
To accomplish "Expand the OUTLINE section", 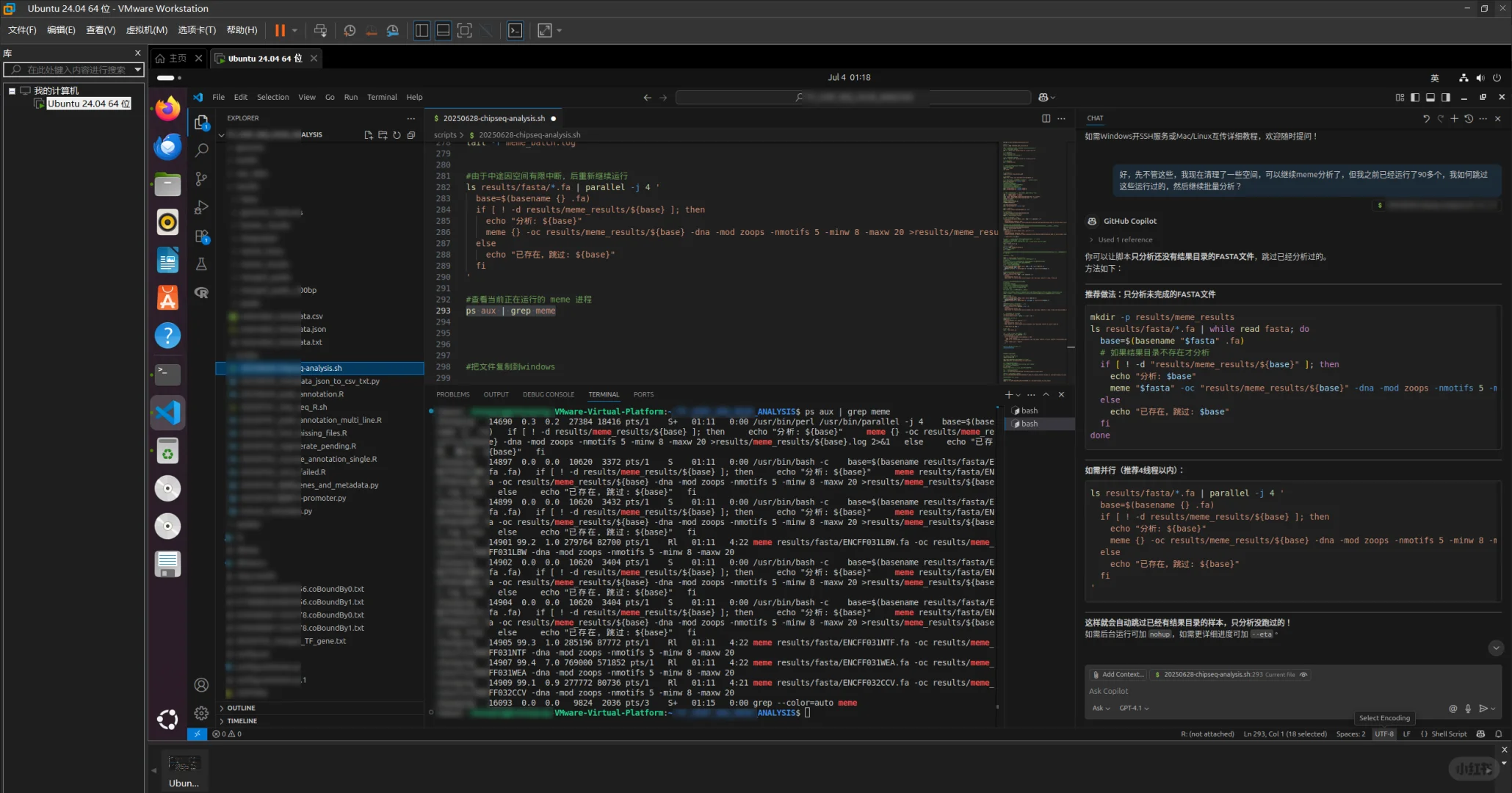I will pos(241,708).
